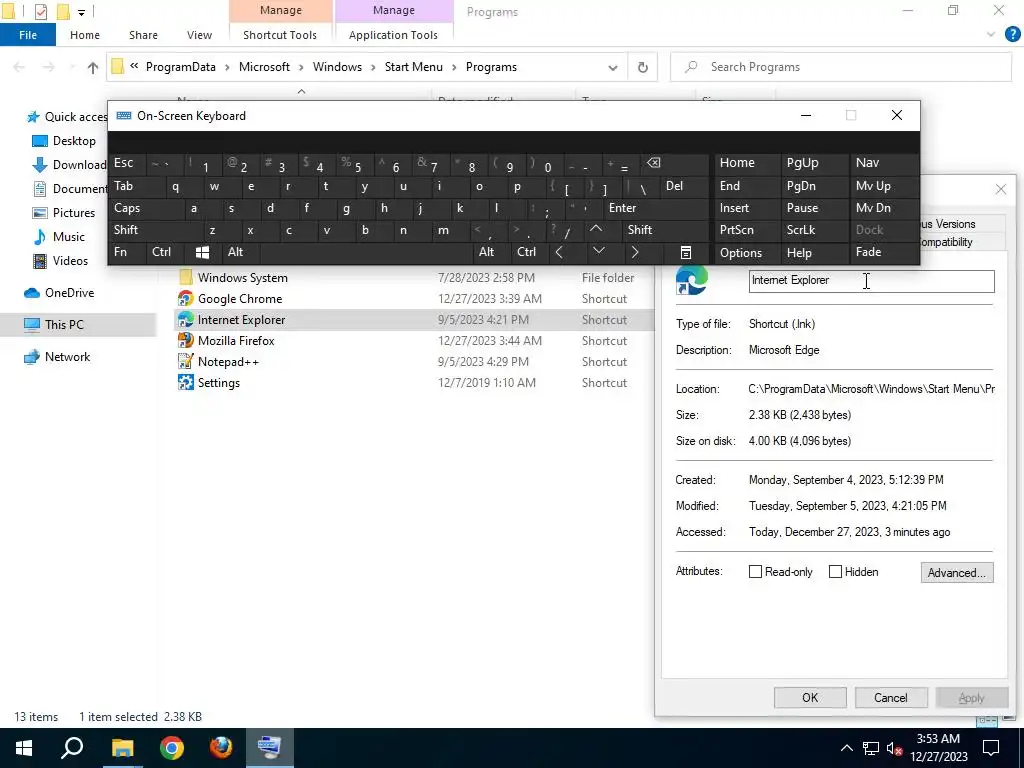Click the Windows System folder icon
The image size is (1024, 768).
click(x=185, y=278)
